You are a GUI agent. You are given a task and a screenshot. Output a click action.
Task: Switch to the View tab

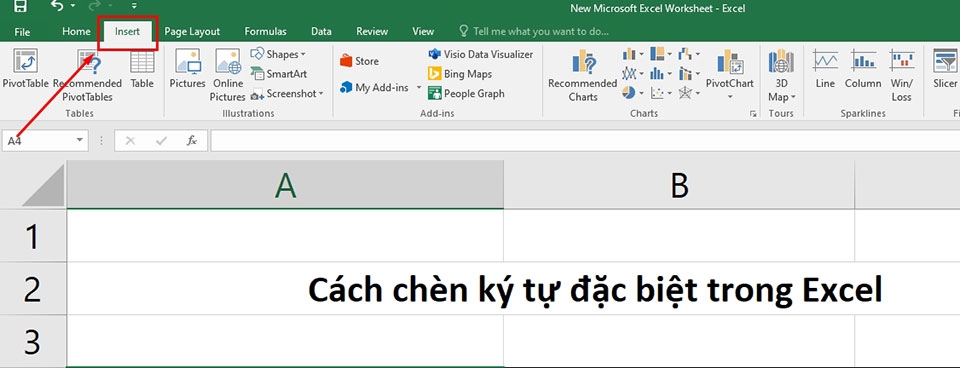423,31
